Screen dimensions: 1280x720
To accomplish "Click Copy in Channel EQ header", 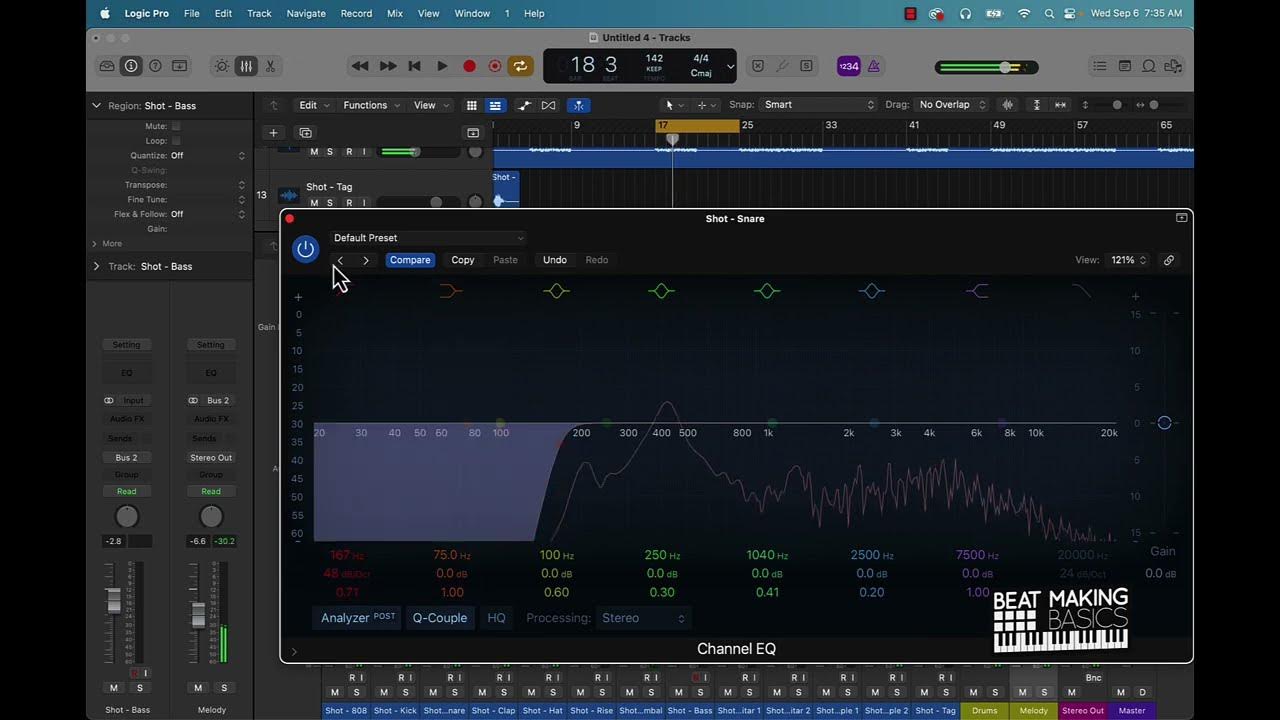I will 463,260.
